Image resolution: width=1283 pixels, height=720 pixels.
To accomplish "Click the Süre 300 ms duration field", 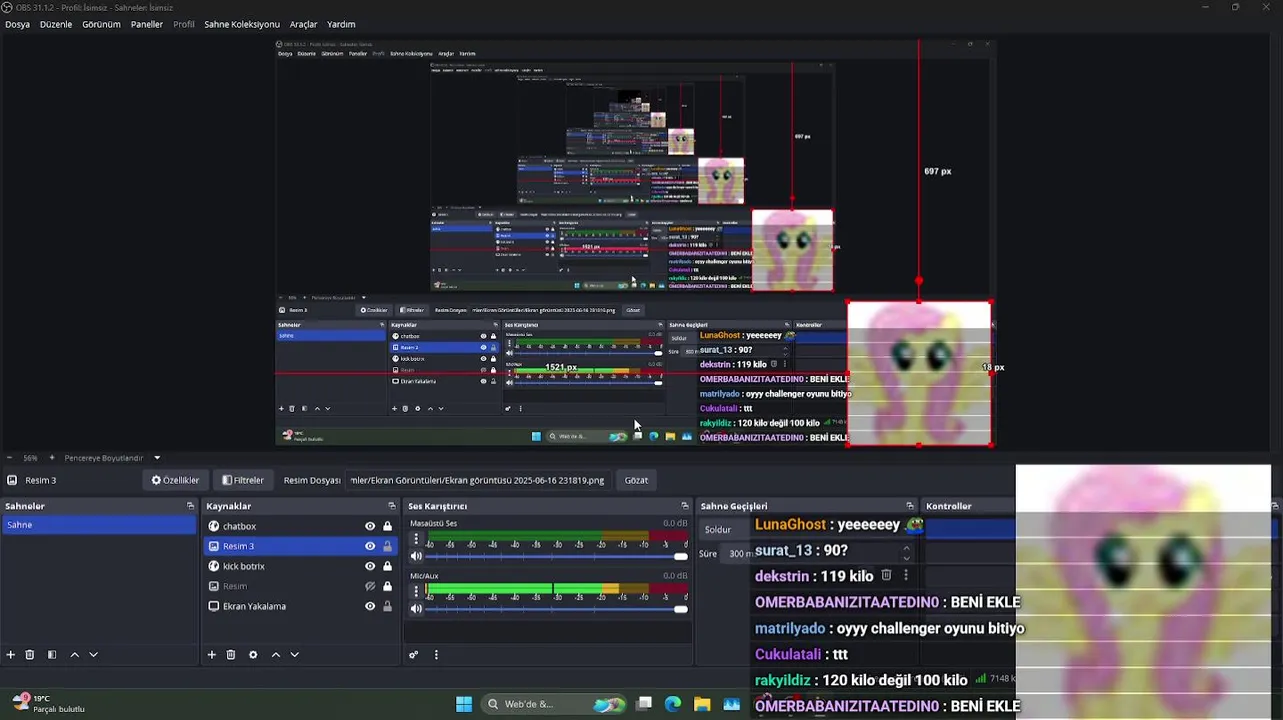I will 740,553.
